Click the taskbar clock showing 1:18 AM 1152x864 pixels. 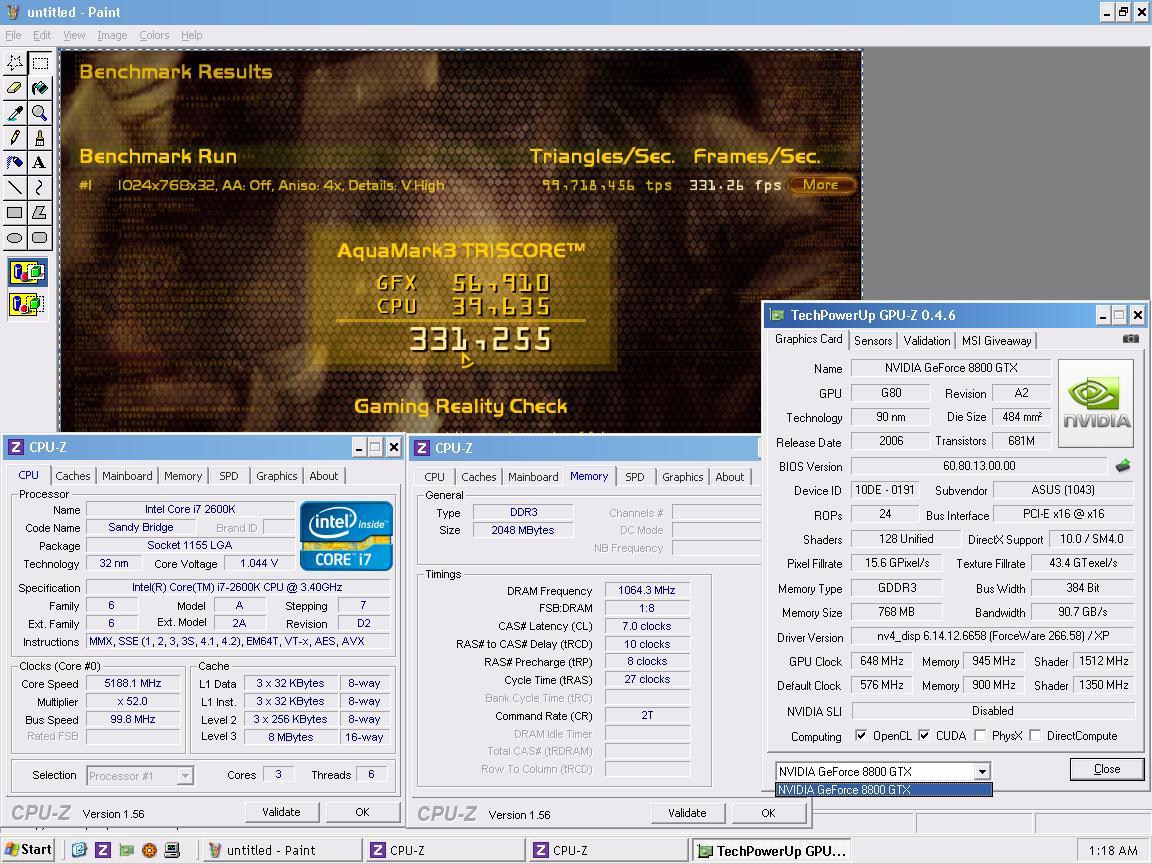point(1113,851)
